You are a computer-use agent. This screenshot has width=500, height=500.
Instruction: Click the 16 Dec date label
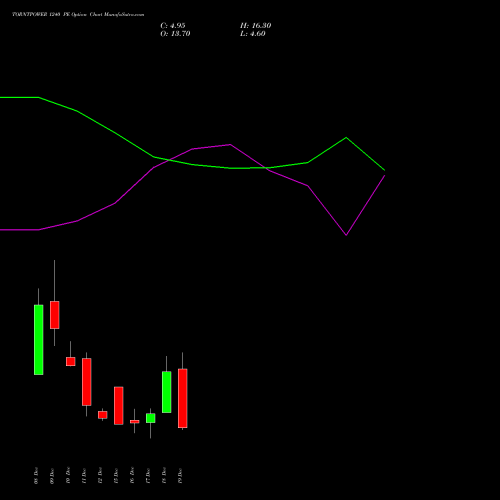coord(132,476)
